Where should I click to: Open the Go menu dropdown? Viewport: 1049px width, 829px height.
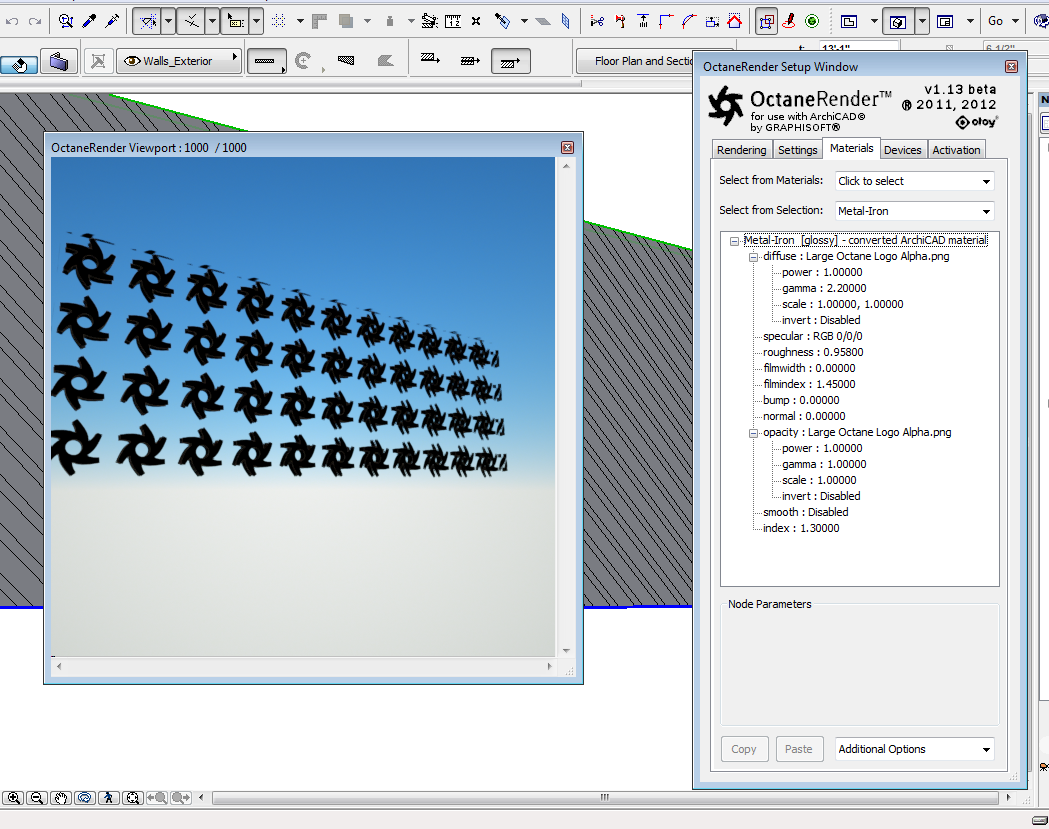1004,21
